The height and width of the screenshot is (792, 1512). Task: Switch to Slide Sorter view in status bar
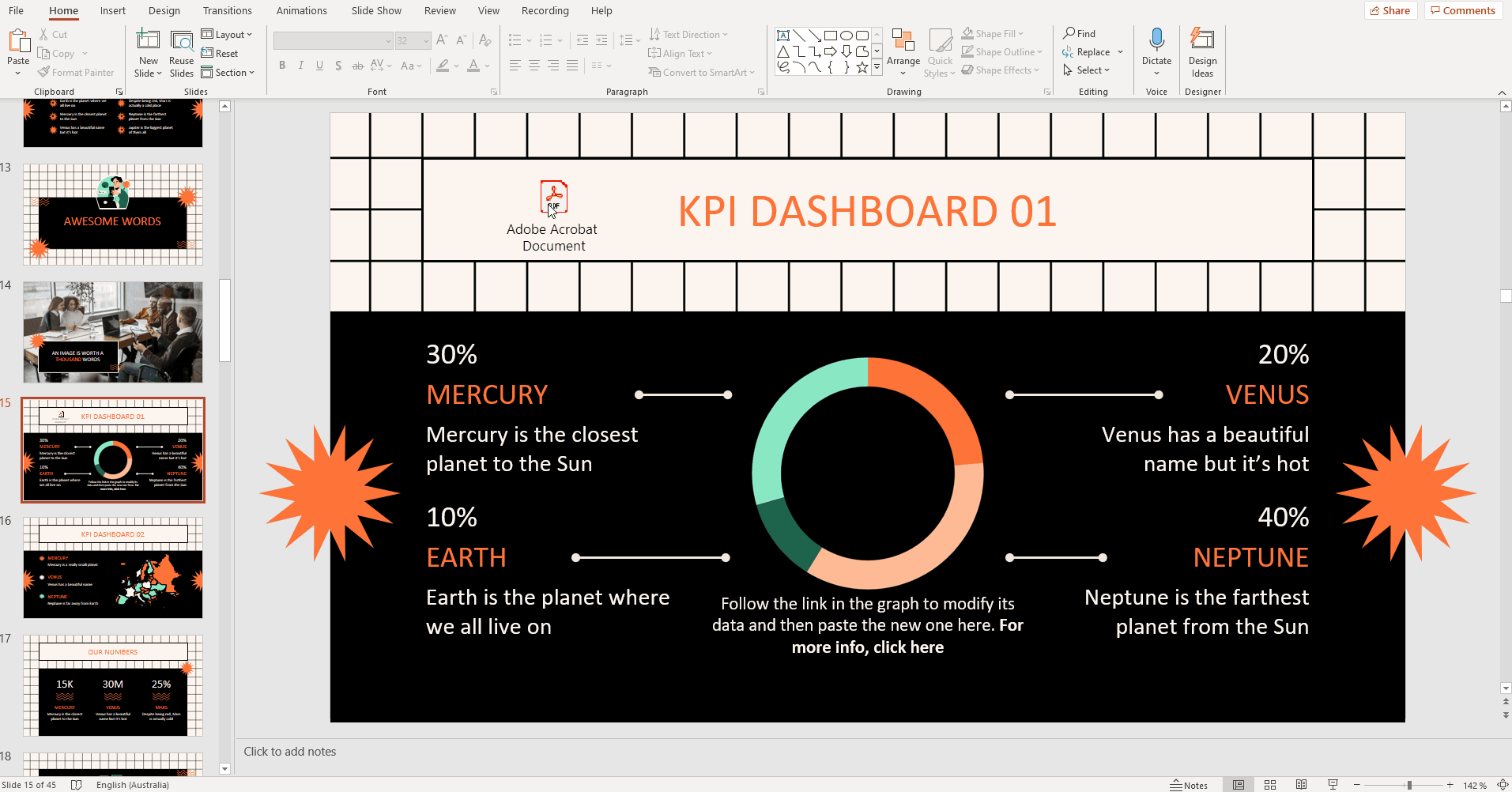(1270, 785)
